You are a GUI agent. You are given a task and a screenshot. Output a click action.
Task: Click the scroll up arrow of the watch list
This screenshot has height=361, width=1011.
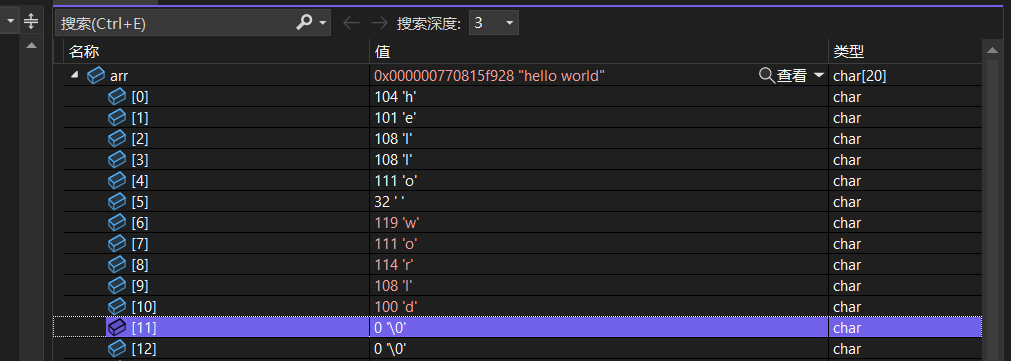[992, 50]
